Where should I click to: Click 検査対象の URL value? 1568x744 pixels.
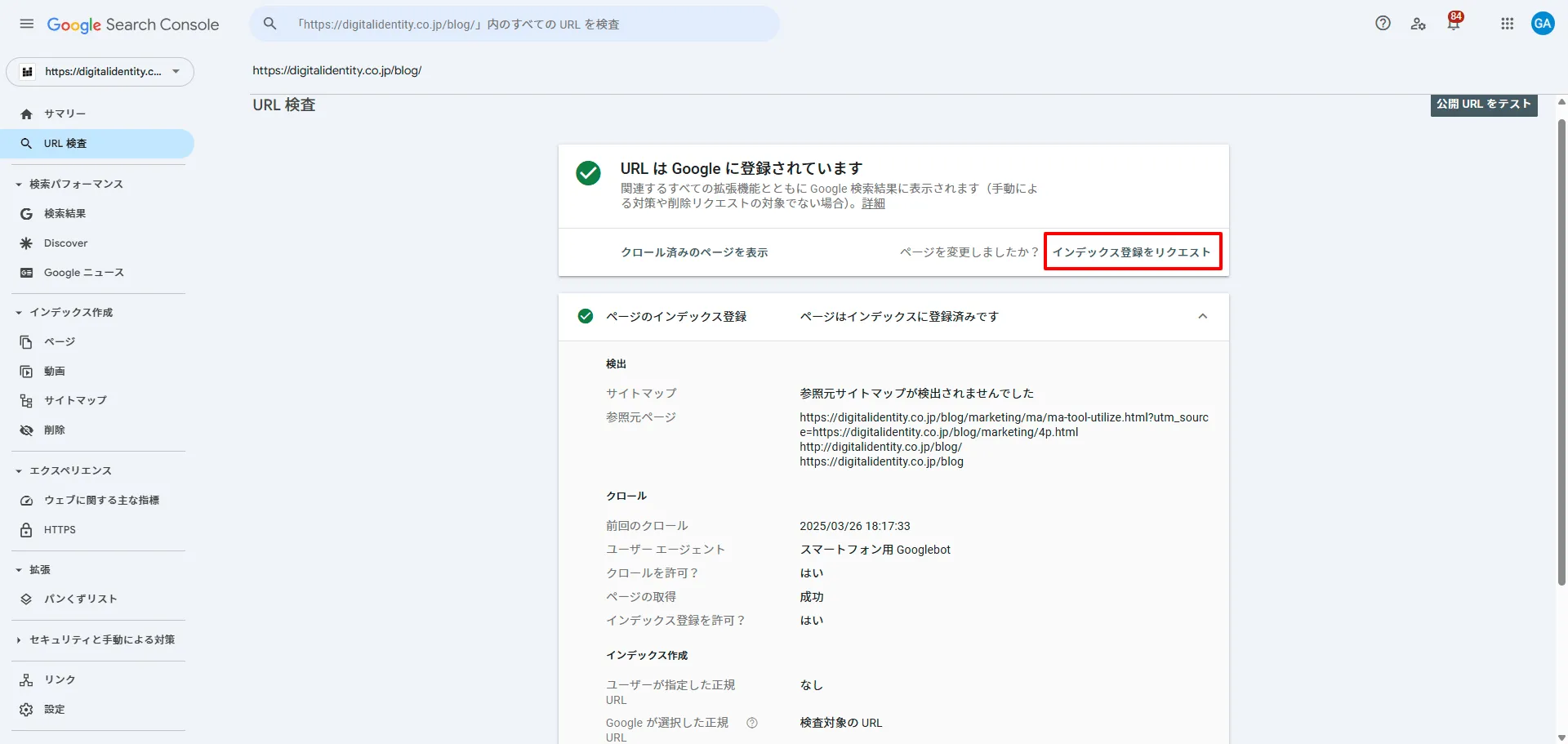click(841, 724)
